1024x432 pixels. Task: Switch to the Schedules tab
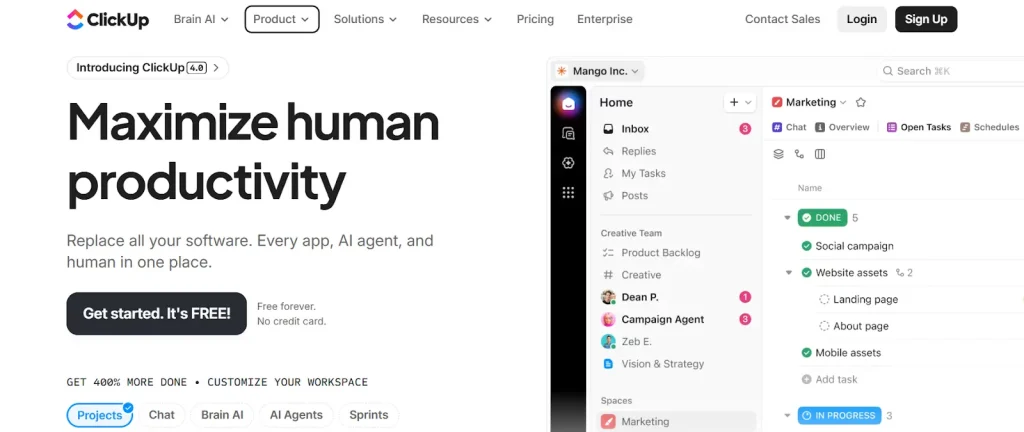click(989, 127)
